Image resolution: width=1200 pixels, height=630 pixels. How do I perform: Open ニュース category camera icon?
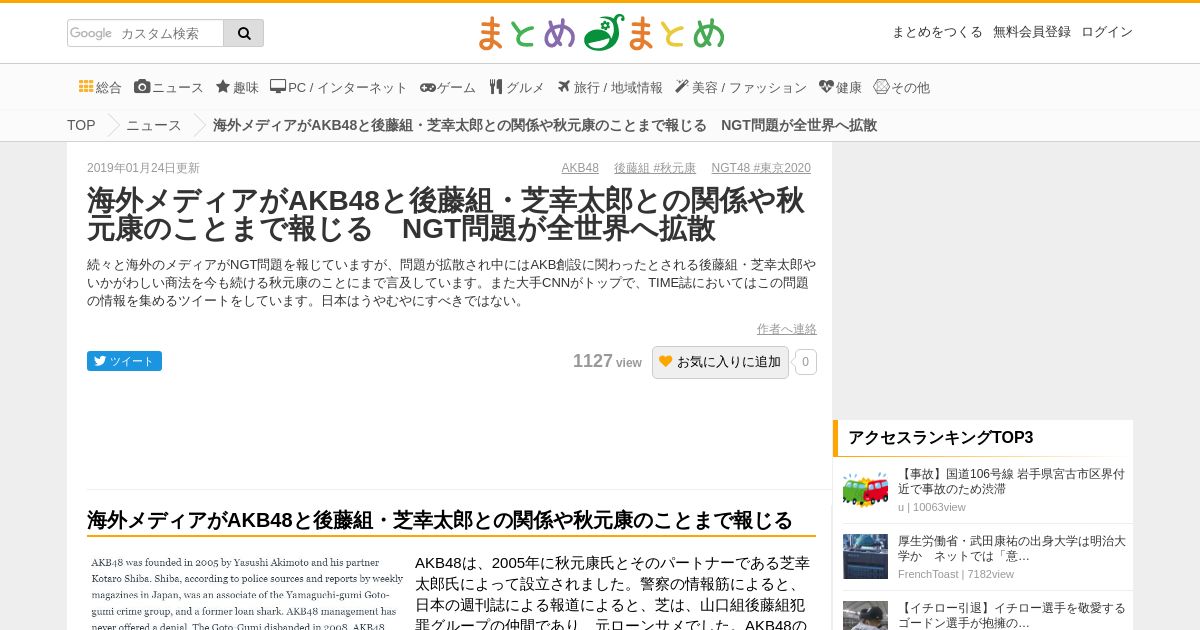click(x=142, y=87)
